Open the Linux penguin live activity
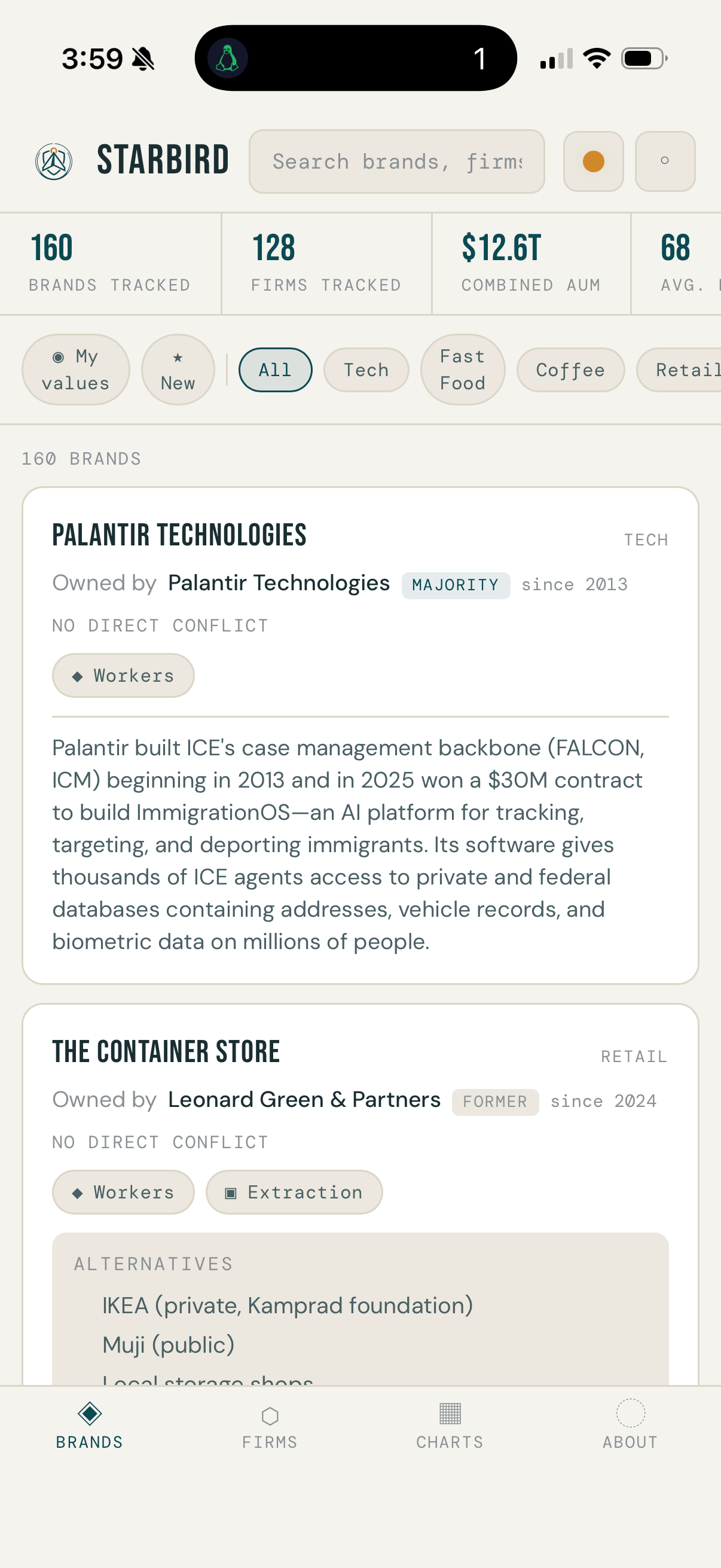 point(228,59)
